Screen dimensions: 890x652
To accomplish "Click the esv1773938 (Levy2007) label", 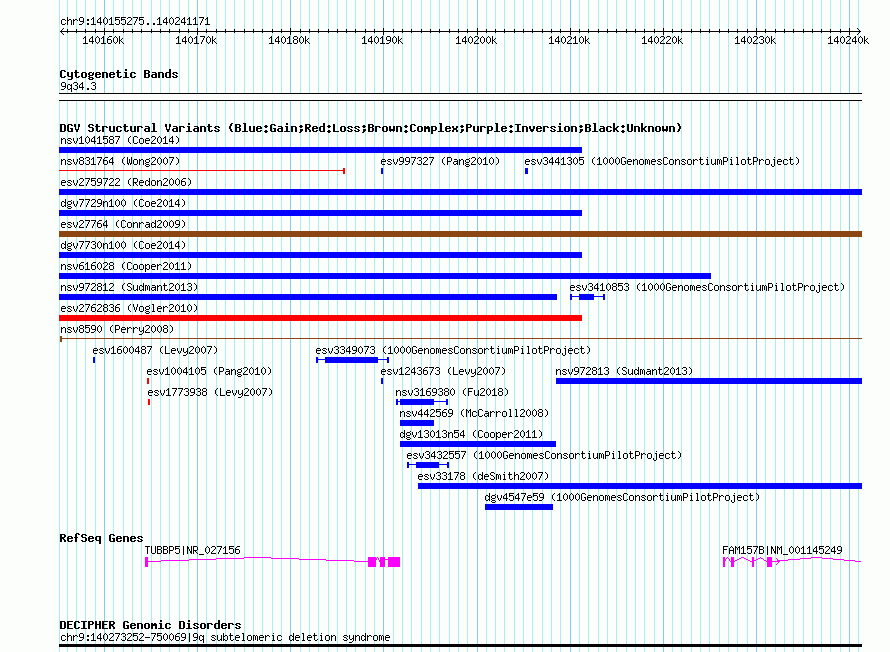I will point(210,392).
